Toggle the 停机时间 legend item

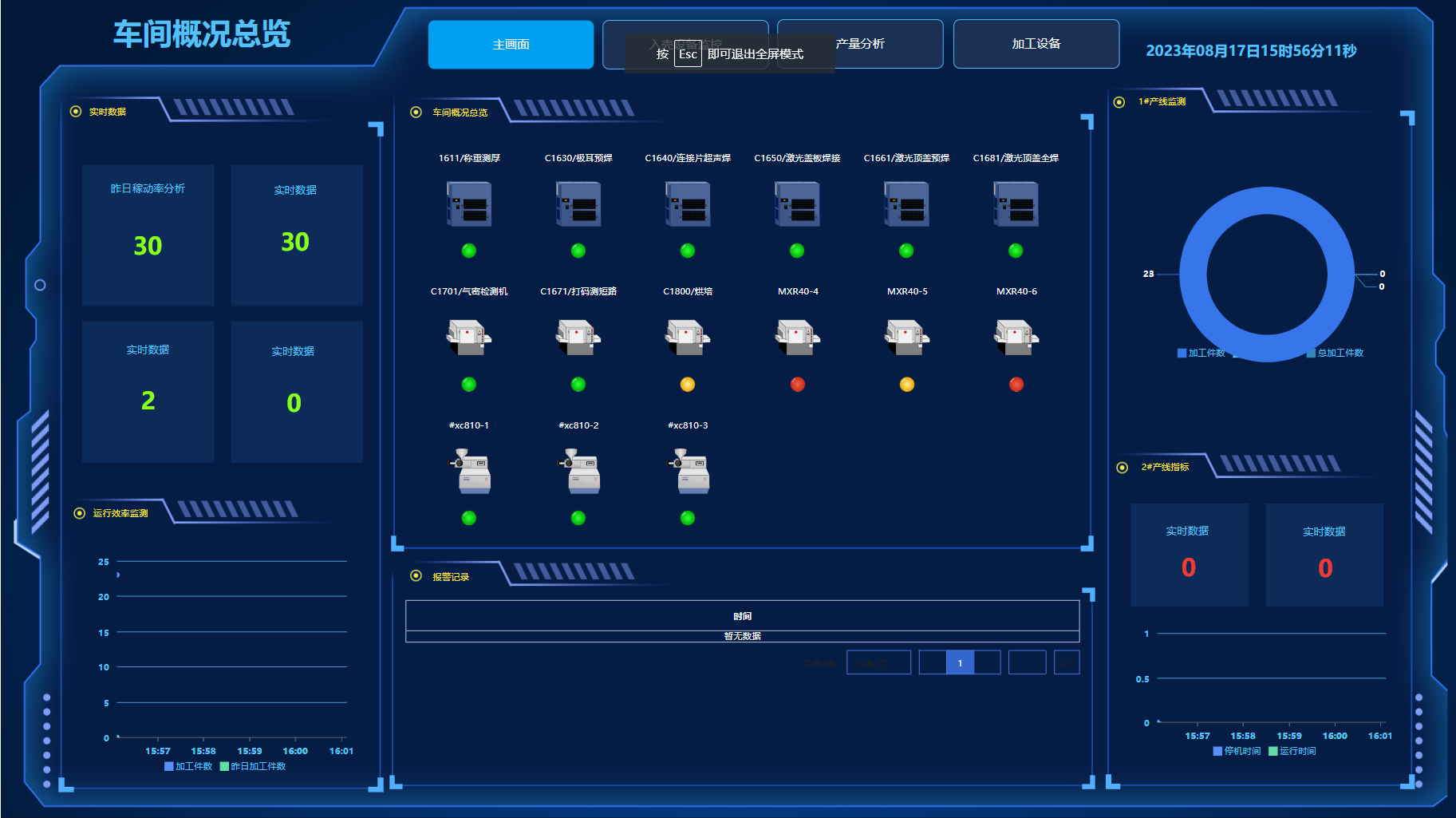click(x=1237, y=751)
